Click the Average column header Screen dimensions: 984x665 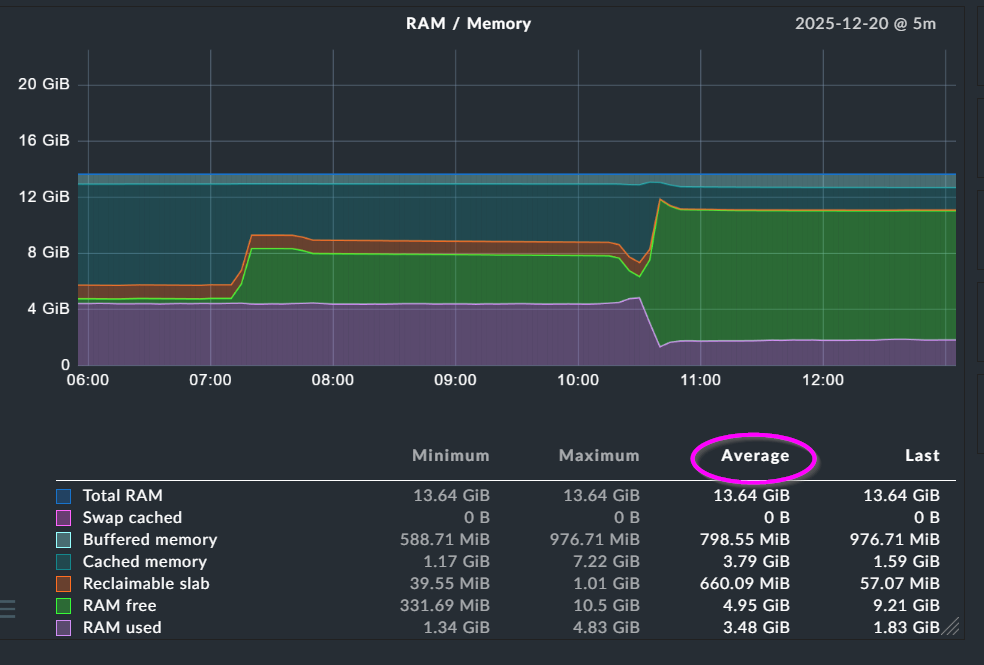tap(755, 456)
